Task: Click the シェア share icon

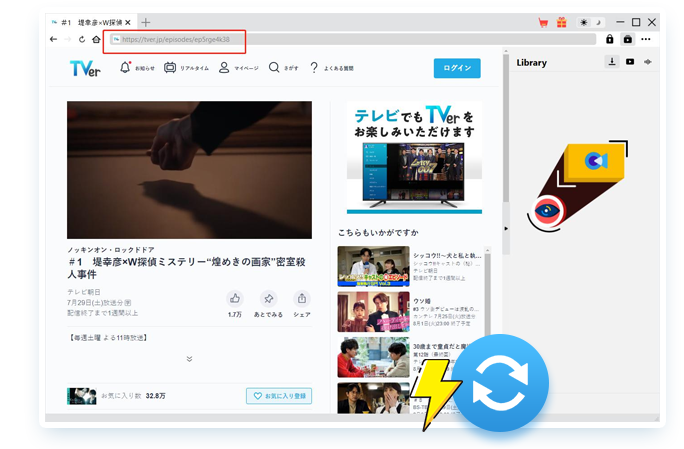Action: (301, 299)
